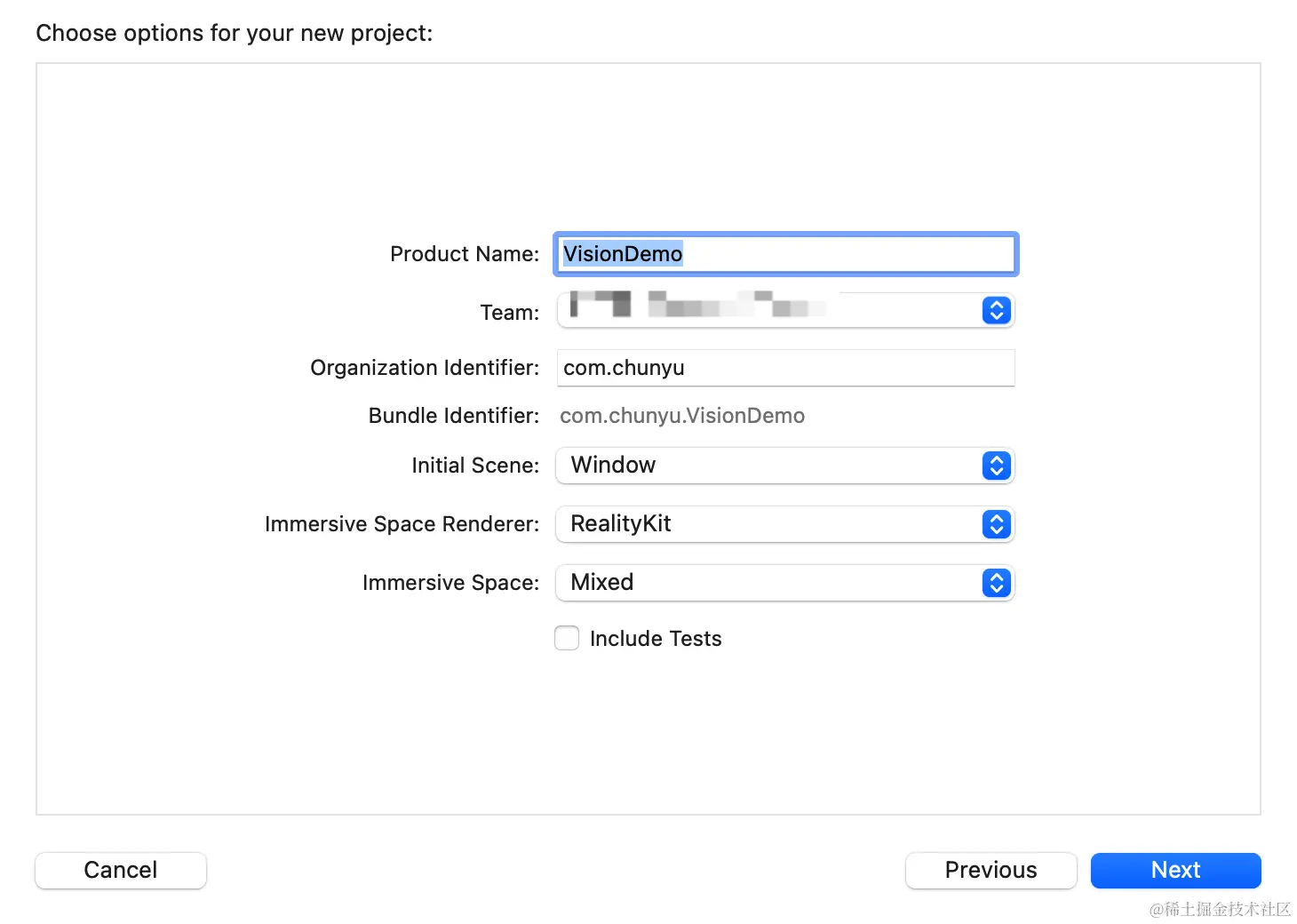Cancel the new project dialog
The width and height of the screenshot is (1297, 924).
[121, 870]
